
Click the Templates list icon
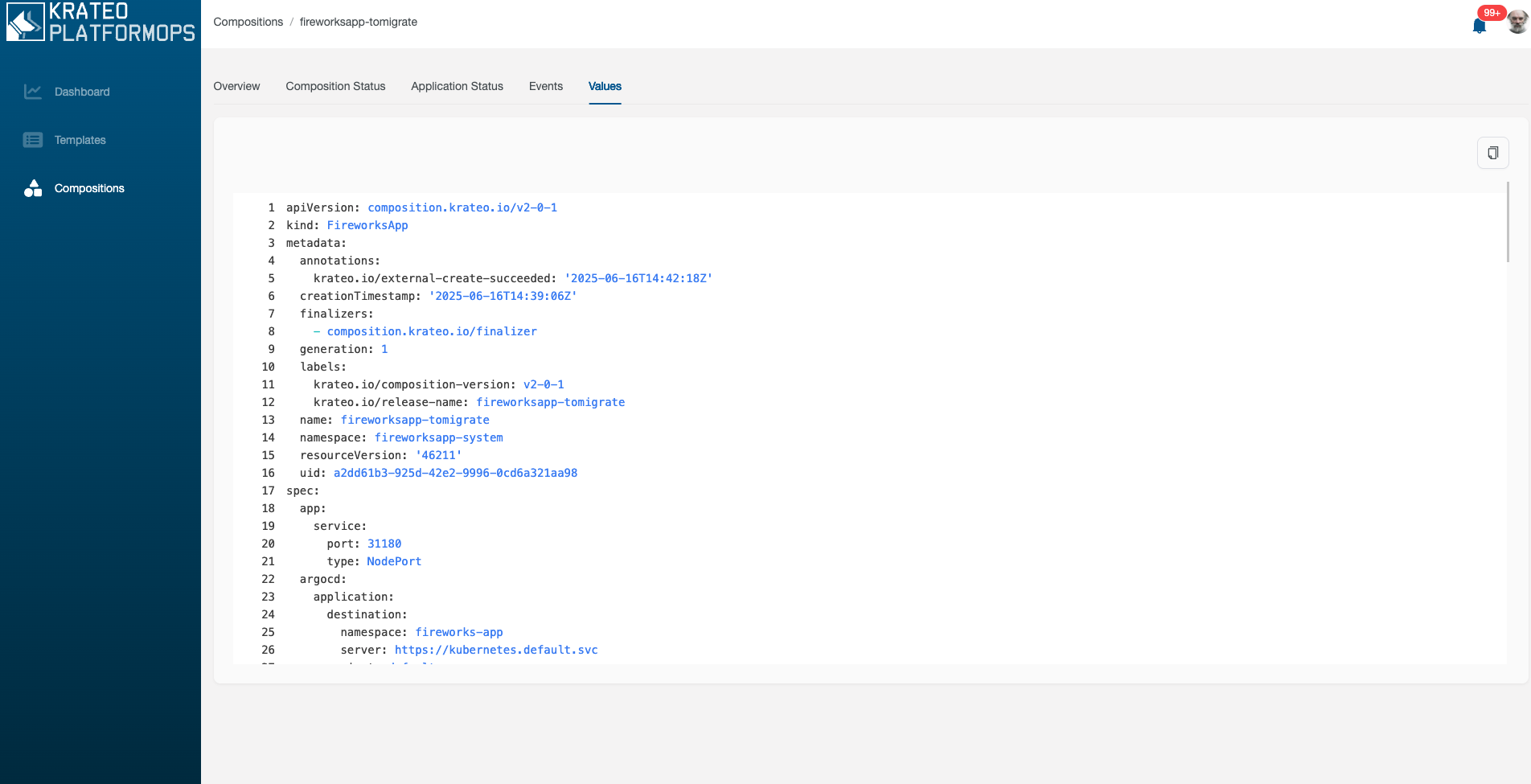(x=33, y=140)
